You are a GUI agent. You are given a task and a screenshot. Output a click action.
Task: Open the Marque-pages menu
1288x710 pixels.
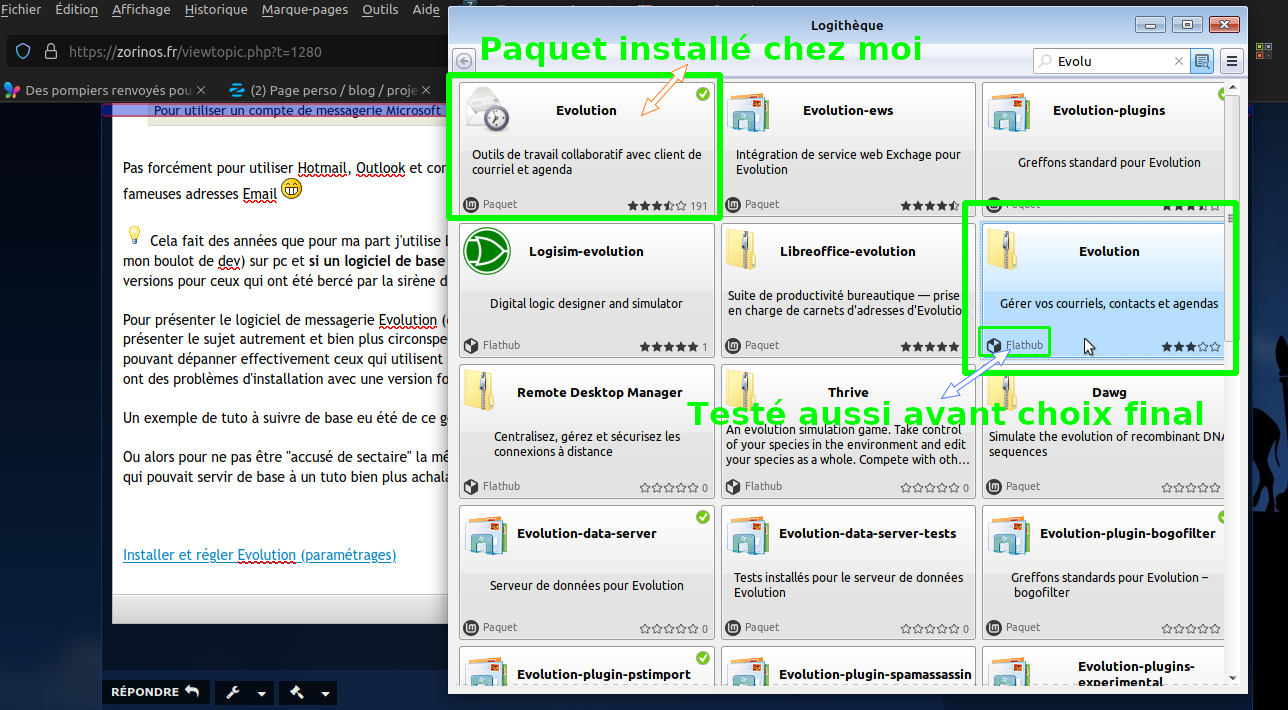[304, 10]
